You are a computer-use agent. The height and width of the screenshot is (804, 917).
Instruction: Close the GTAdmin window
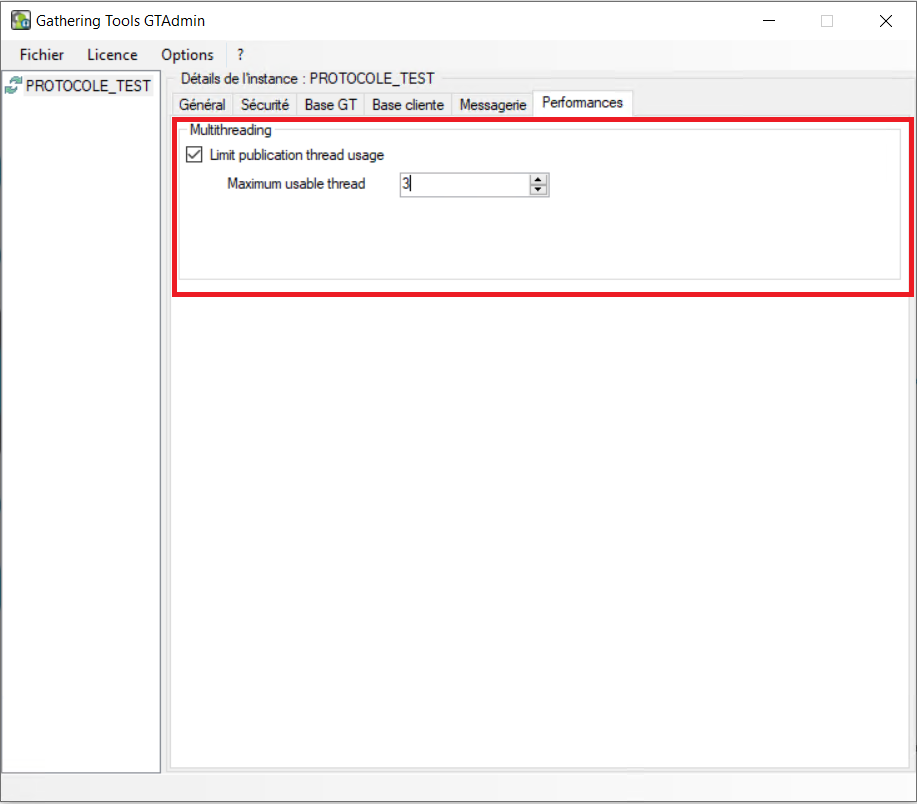885,21
